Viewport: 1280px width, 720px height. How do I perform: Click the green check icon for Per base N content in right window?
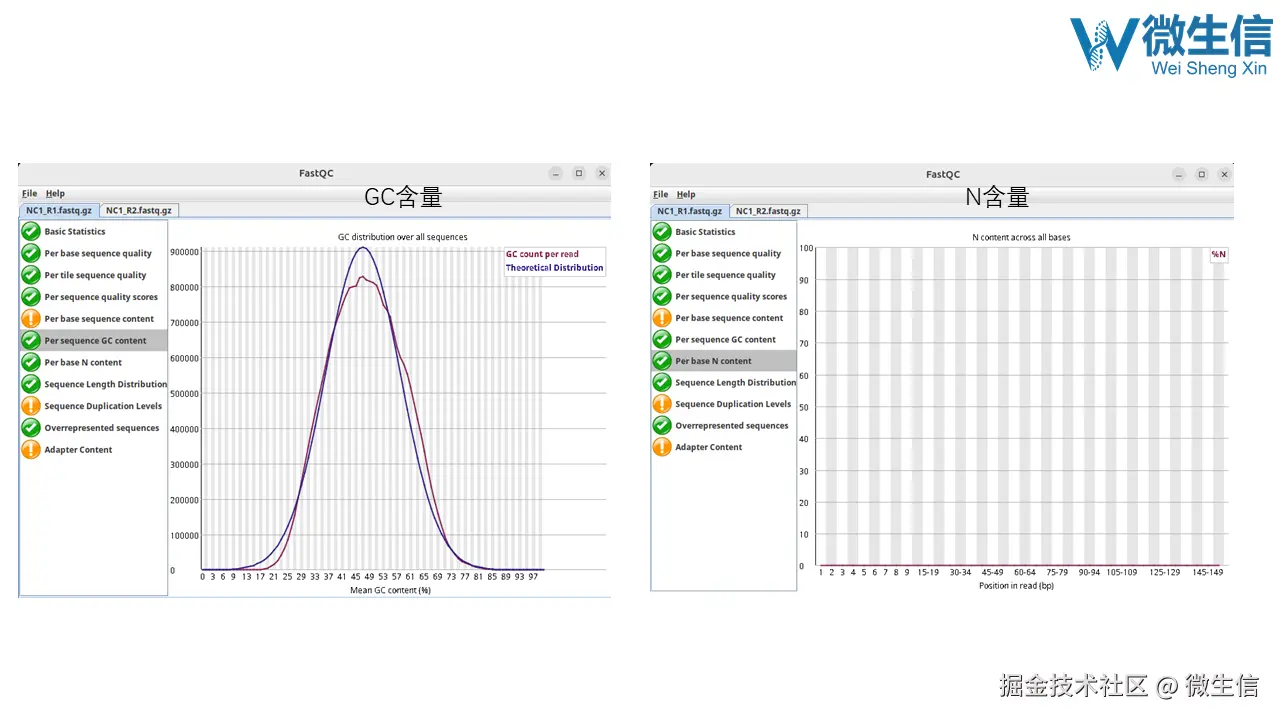[x=662, y=361]
